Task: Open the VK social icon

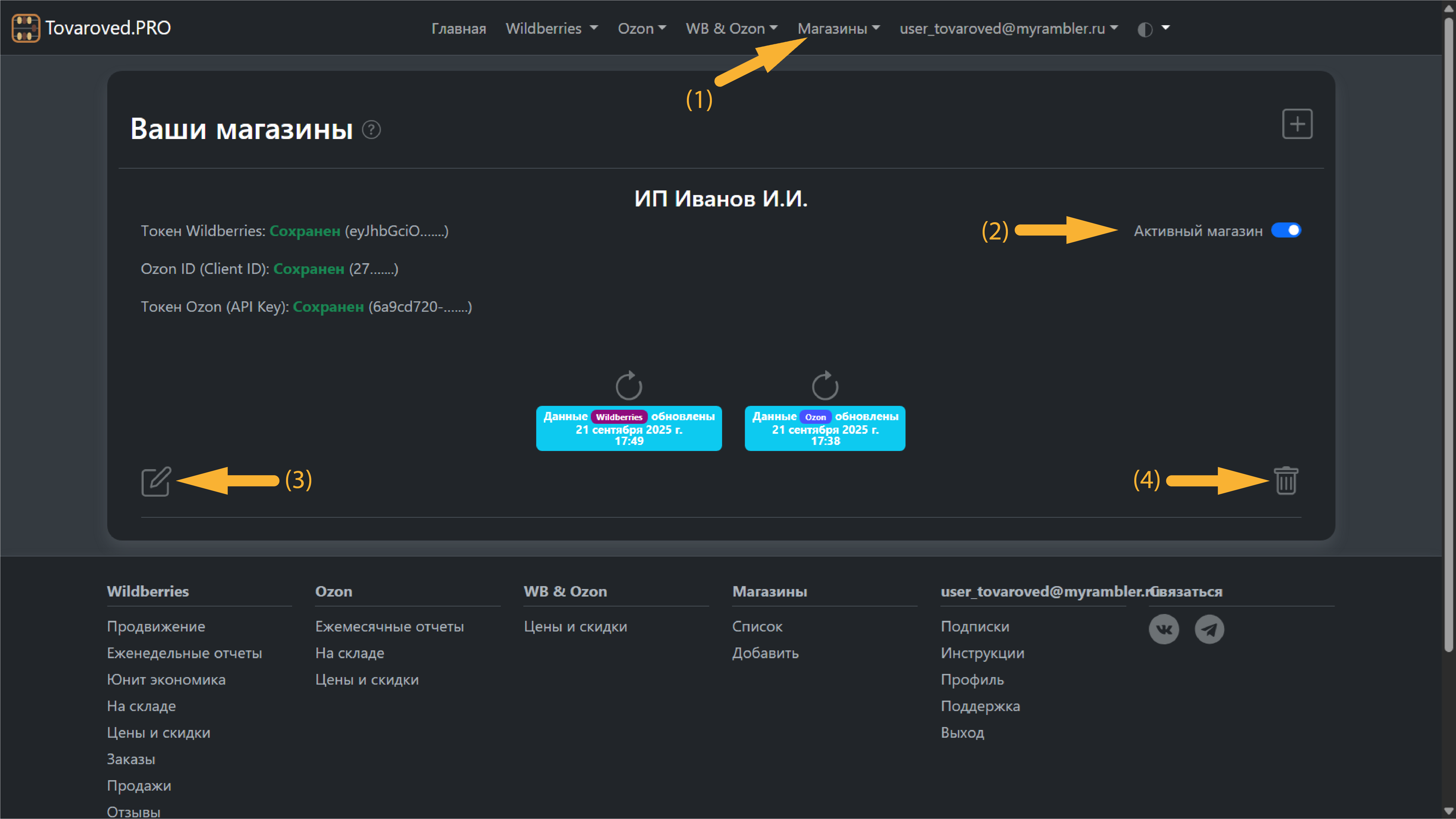Action: (x=1164, y=629)
